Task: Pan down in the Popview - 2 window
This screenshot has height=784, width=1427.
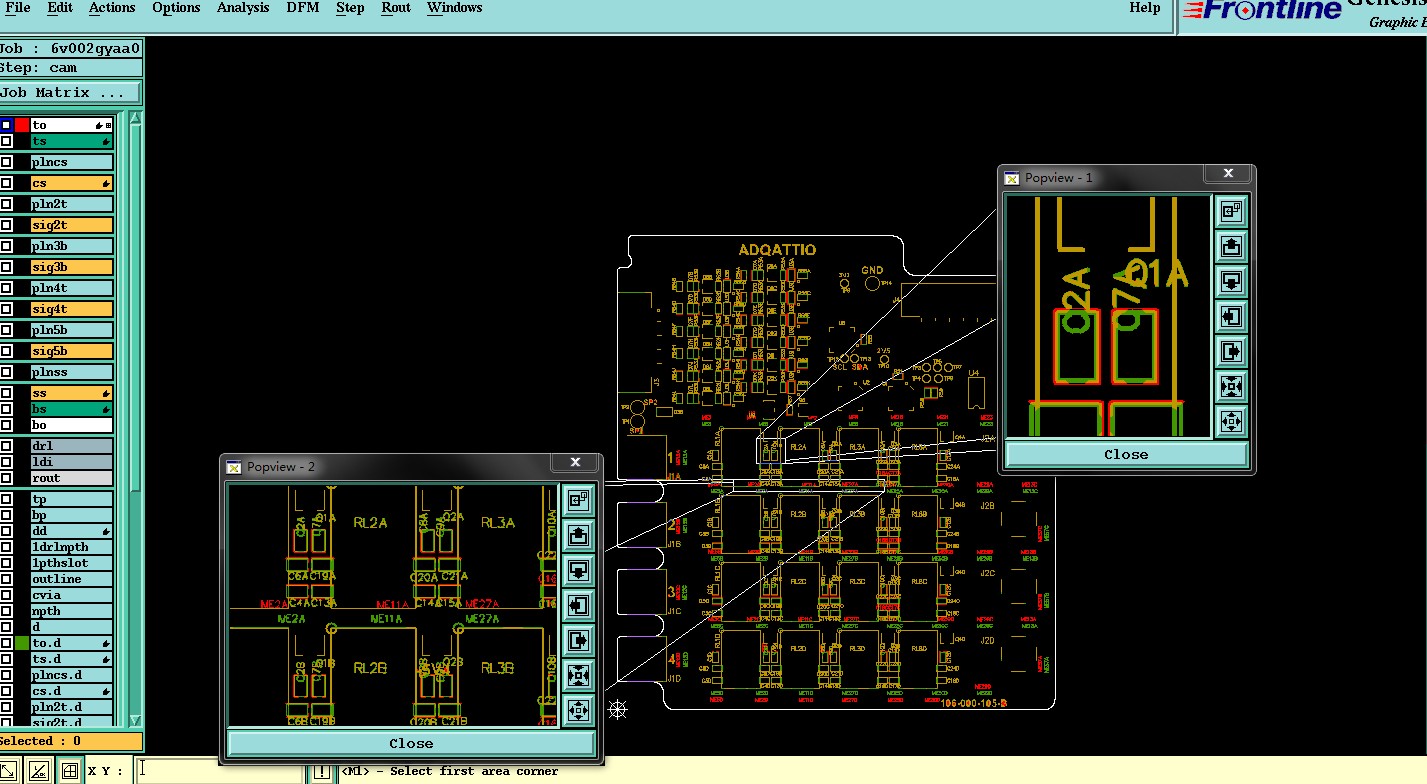Action: (x=578, y=570)
